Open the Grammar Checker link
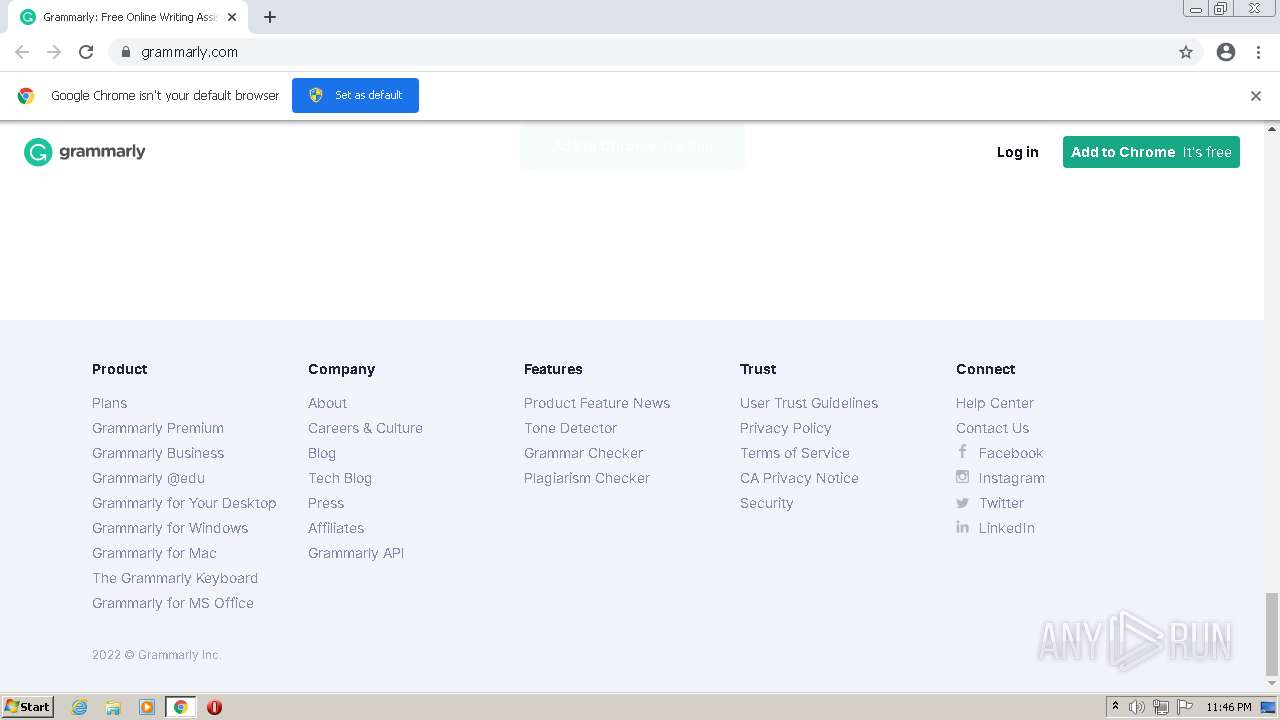Image resolution: width=1280 pixels, height=720 pixels. (583, 453)
